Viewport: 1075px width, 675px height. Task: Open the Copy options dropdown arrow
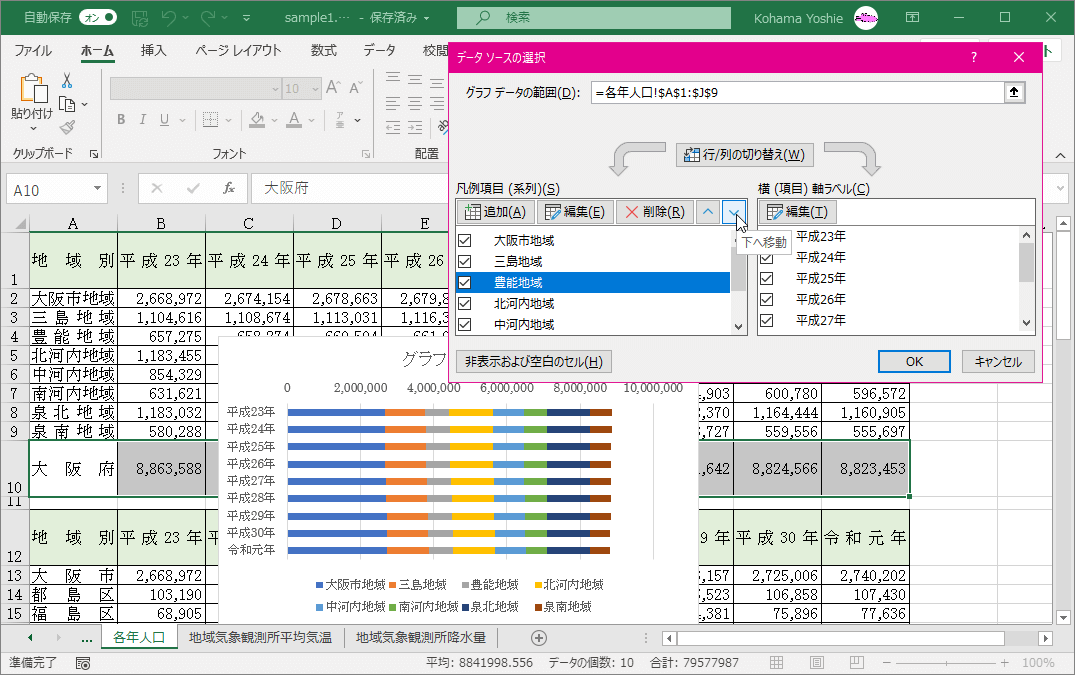tap(84, 104)
